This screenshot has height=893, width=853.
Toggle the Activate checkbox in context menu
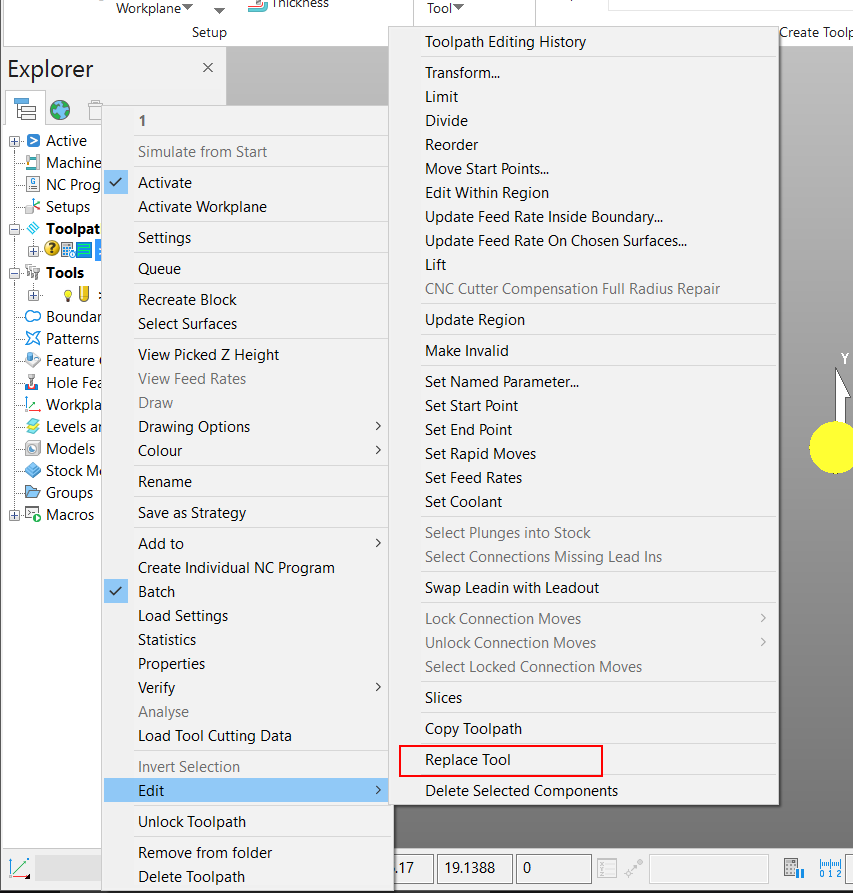(115, 182)
